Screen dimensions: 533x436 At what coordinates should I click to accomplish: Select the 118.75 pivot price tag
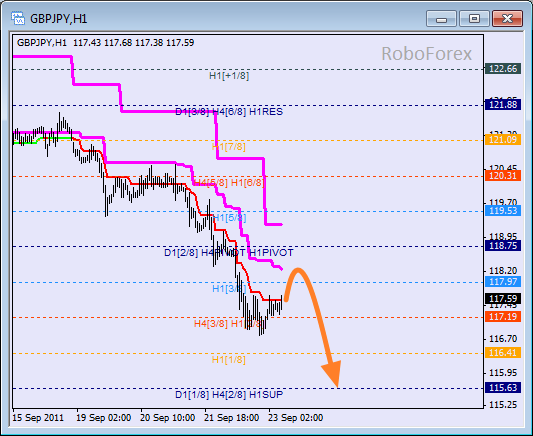coord(503,246)
